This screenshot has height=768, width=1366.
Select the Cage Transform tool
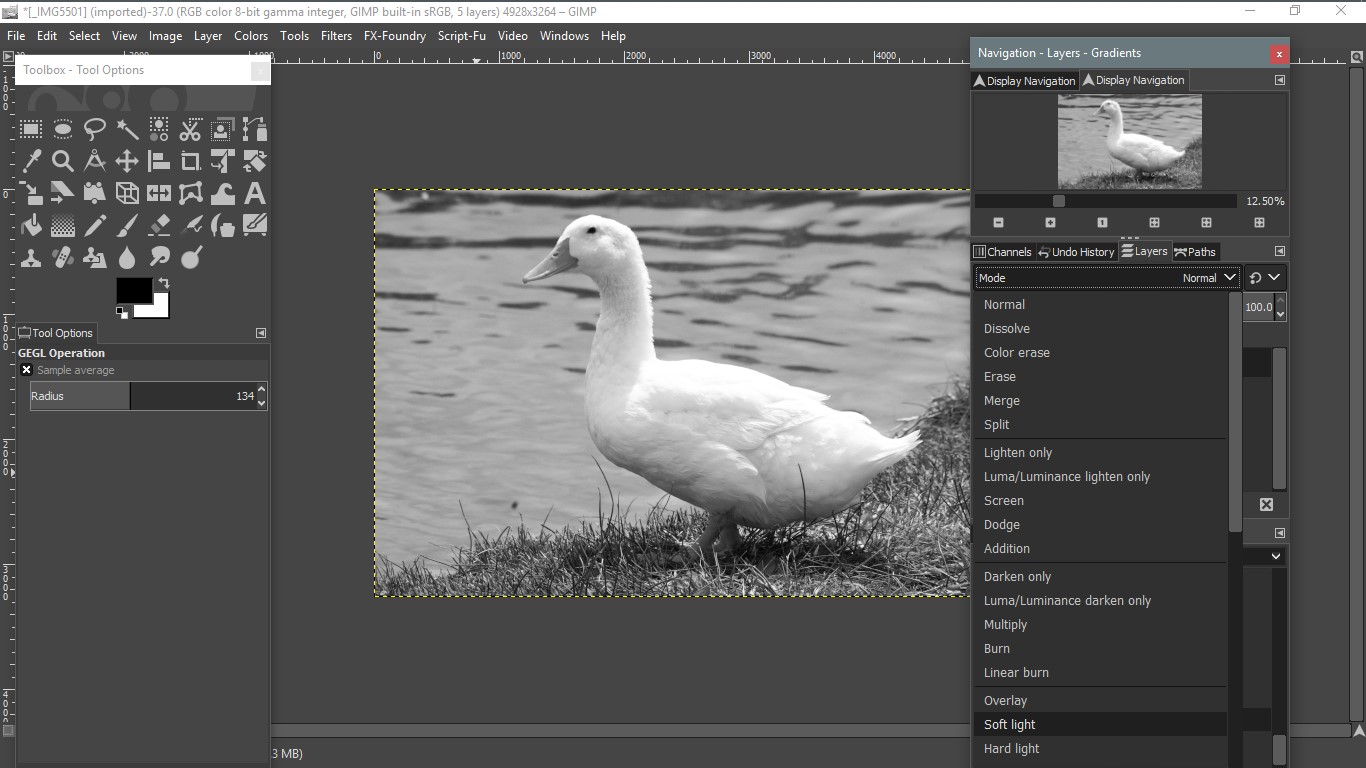point(191,193)
